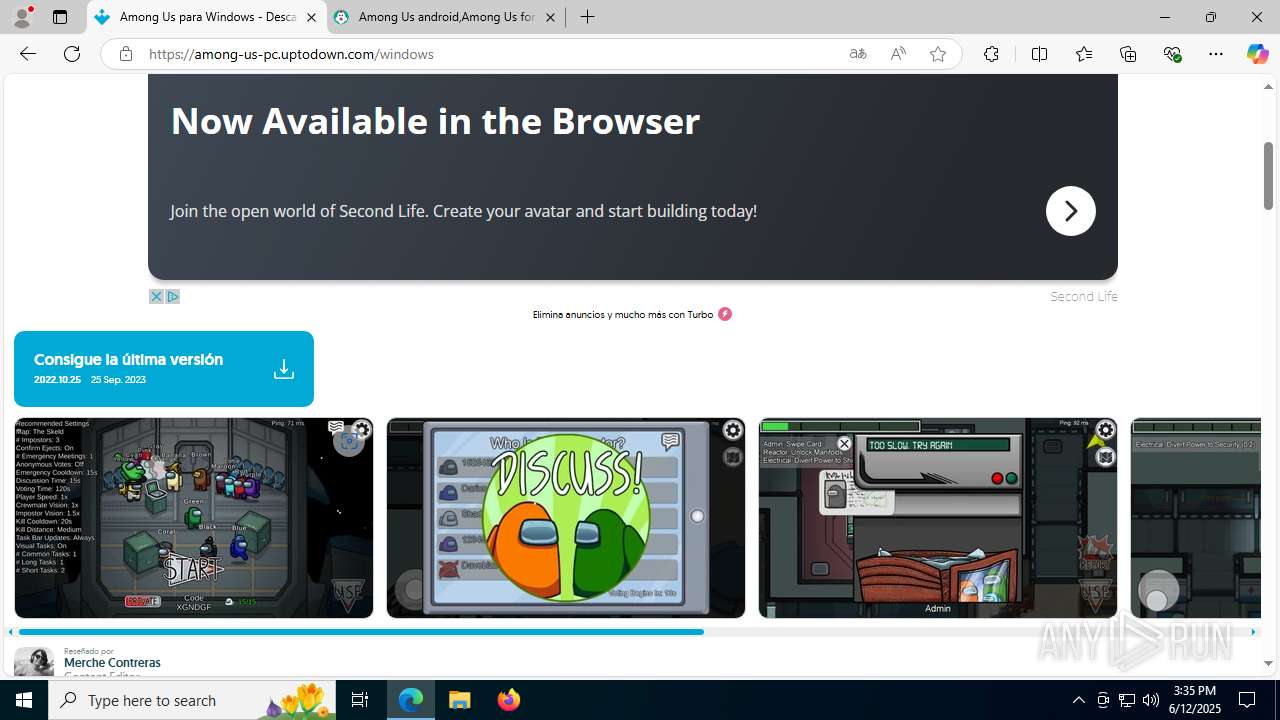Click 'Consigue la última versión' download button
This screenshot has width=1280, height=720.
point(164,369)
